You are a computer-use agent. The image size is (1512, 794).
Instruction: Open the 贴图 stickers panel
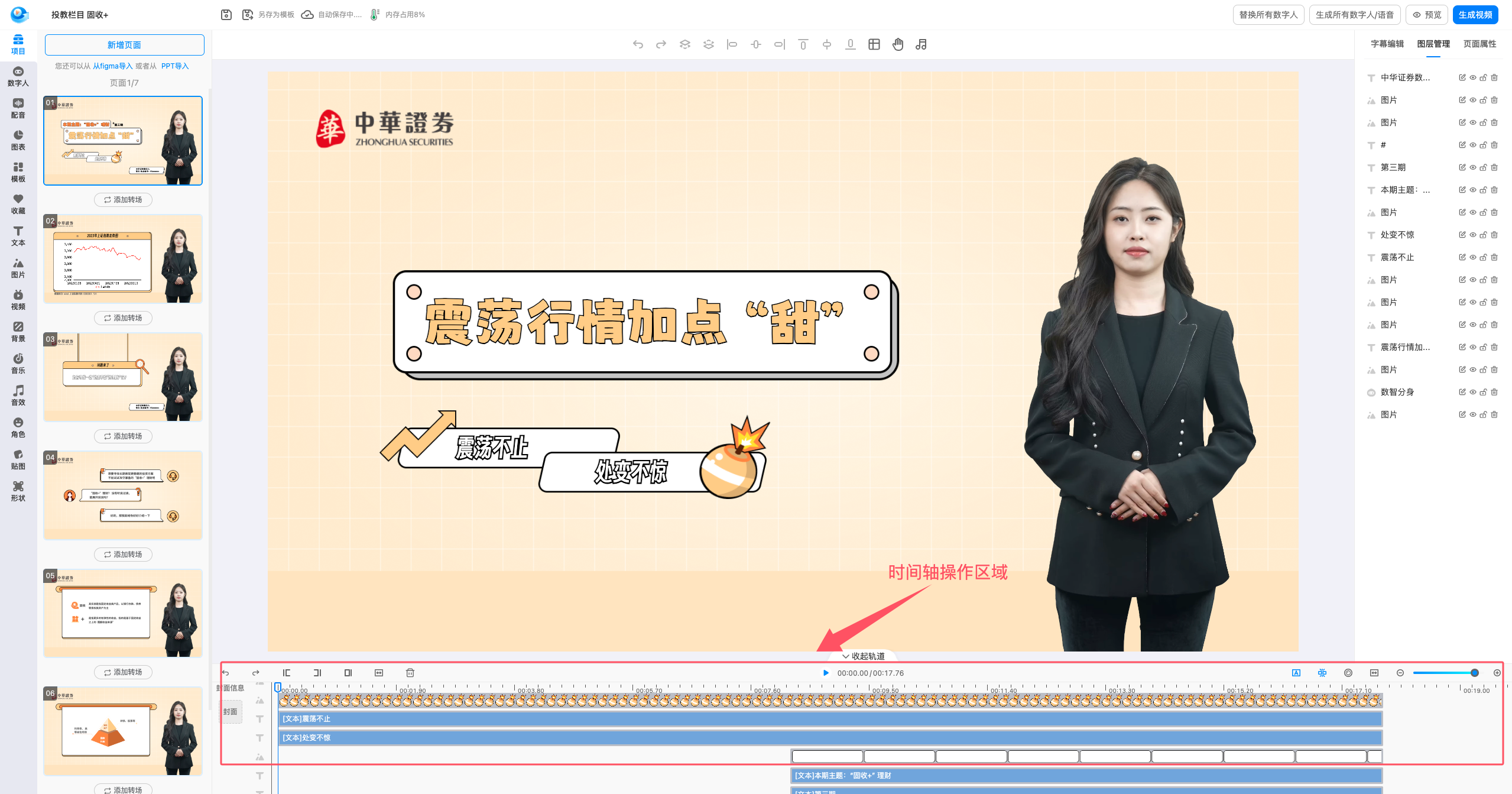click(x=18, y=459)
